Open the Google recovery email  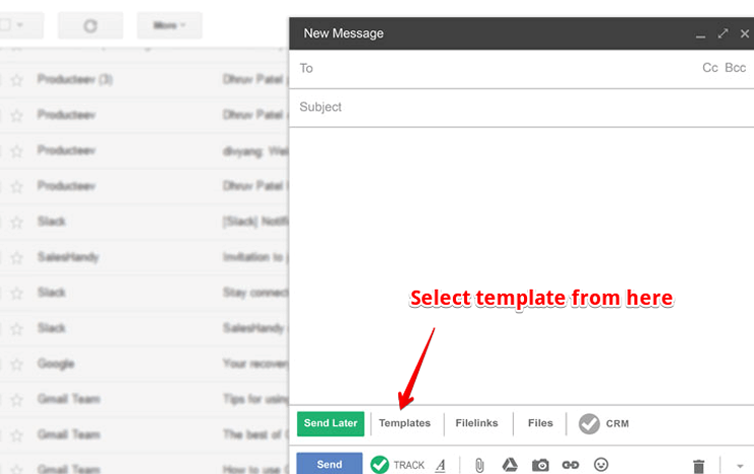pyautogui.click(x=144, y=364)
